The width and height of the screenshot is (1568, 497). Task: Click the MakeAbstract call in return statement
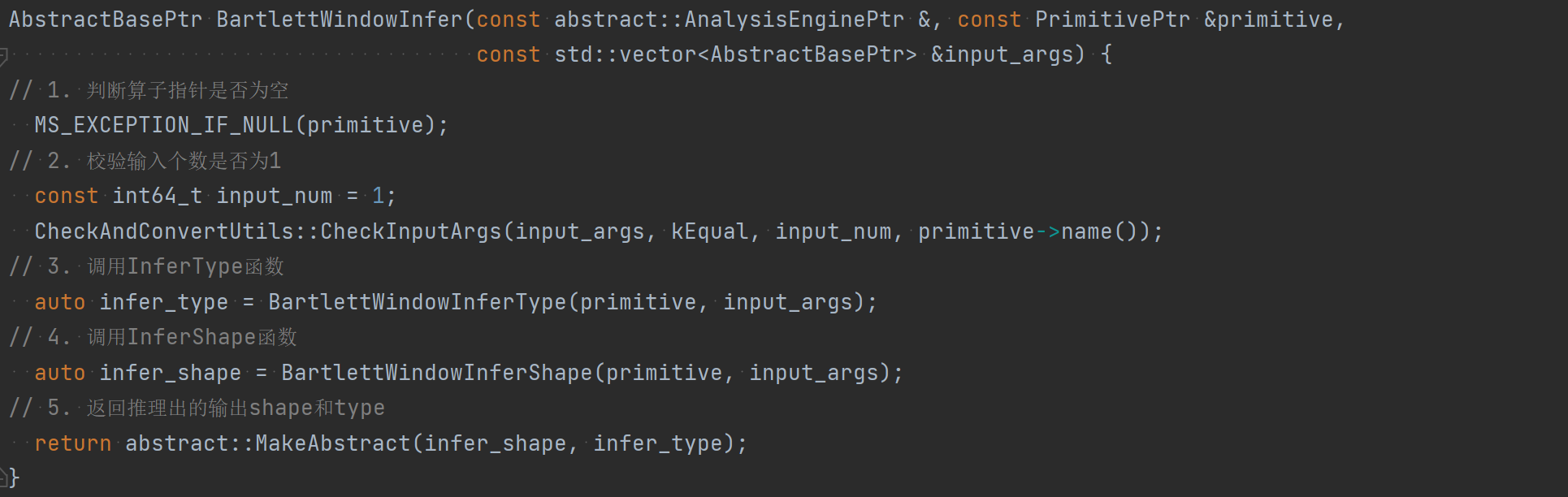pos(333,443)
